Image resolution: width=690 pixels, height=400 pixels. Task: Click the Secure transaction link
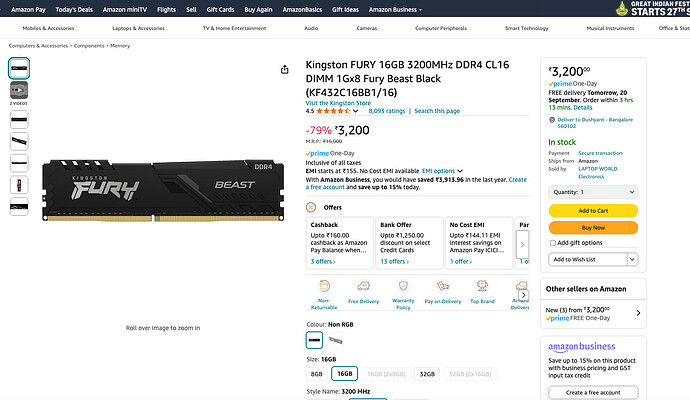pos(600,153)
